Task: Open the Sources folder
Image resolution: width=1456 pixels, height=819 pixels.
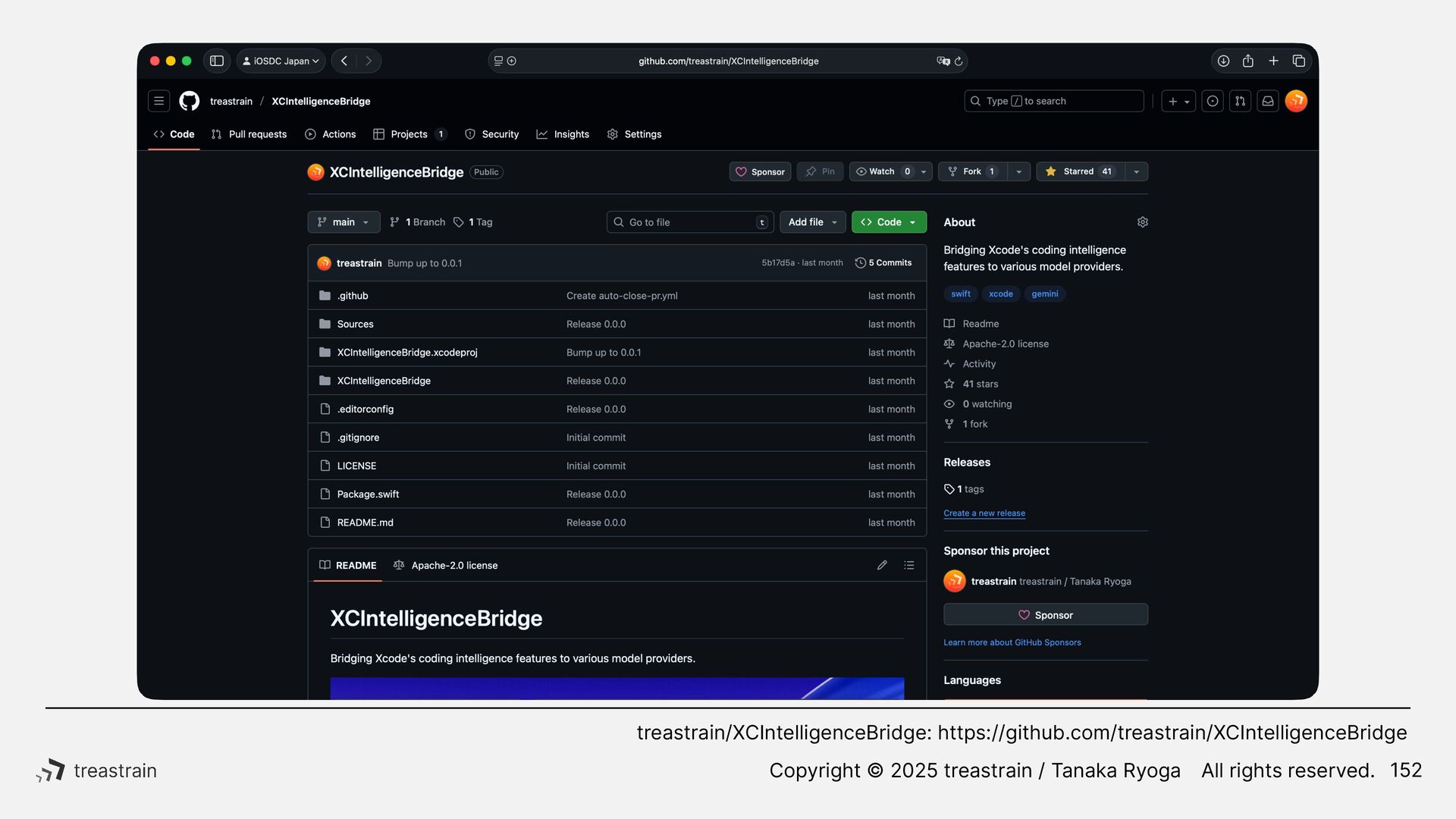Action: 355,324
